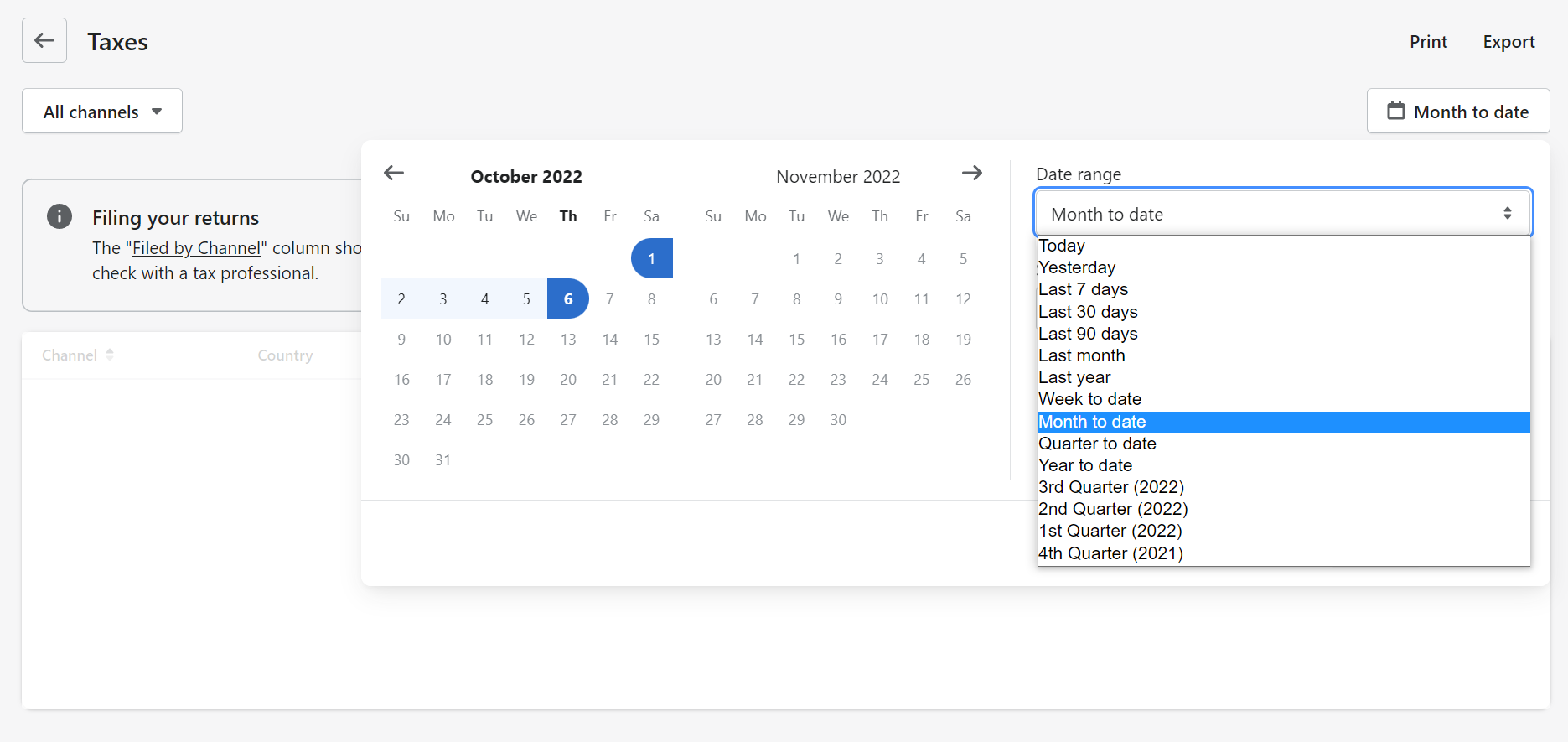Screen dimensions: 1568x742
Task: Select 3rd Quarter (2022) option
Action: coord(1110,487)
